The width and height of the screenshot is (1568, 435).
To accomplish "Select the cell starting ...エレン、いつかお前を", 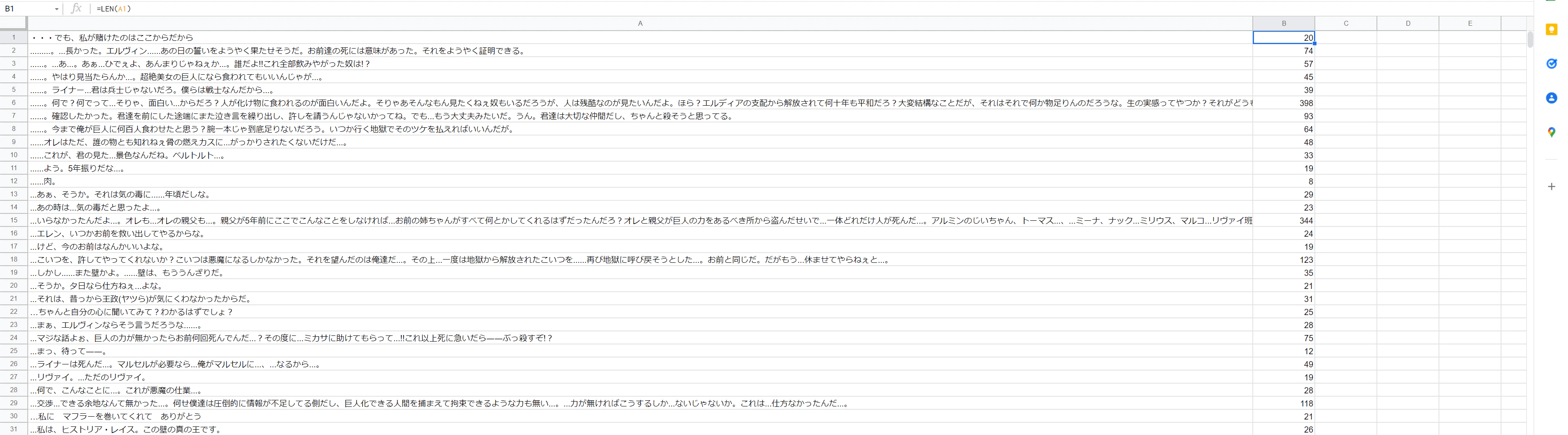I will [640, 233].
